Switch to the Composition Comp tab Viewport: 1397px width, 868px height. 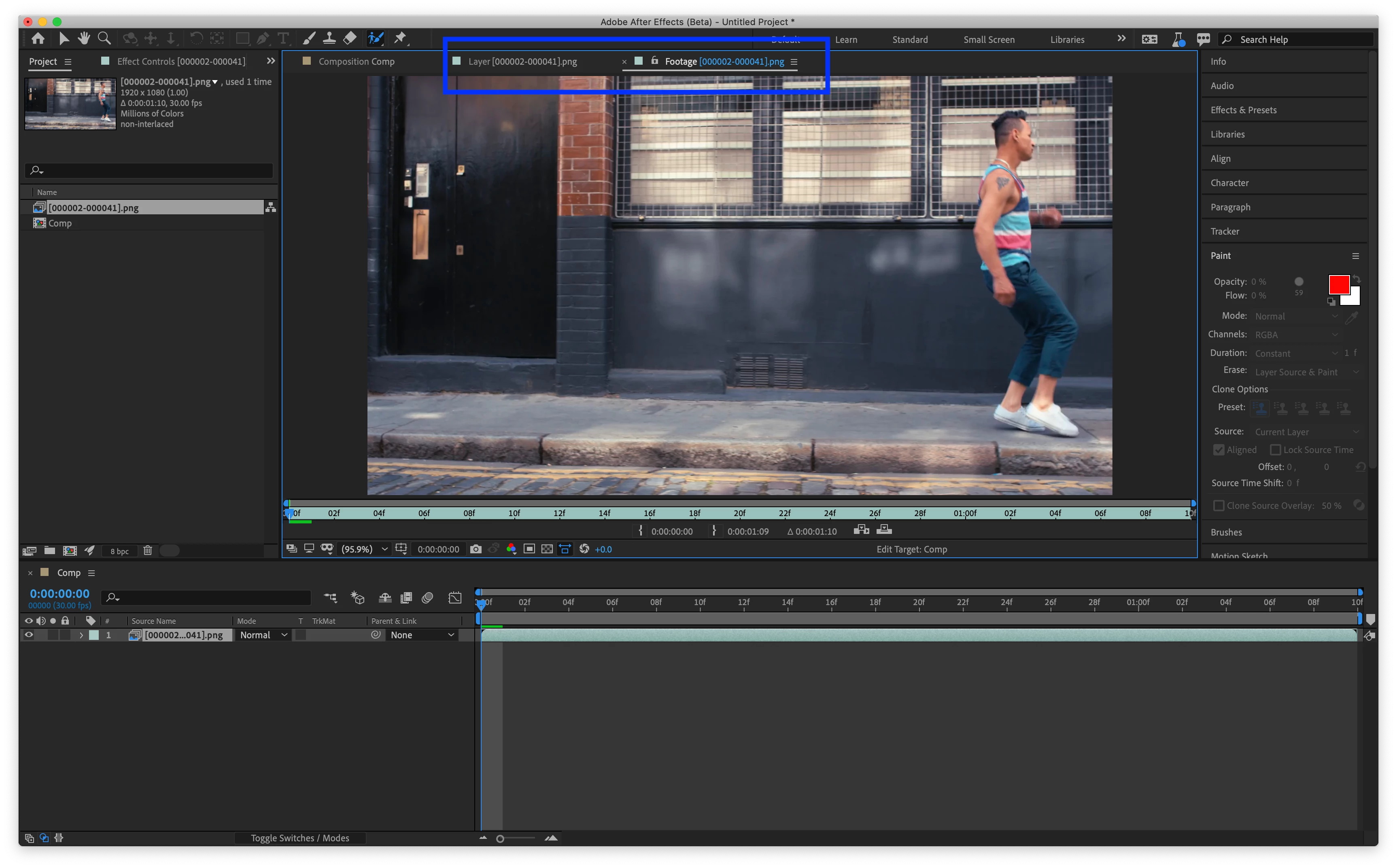pos(356,61)
